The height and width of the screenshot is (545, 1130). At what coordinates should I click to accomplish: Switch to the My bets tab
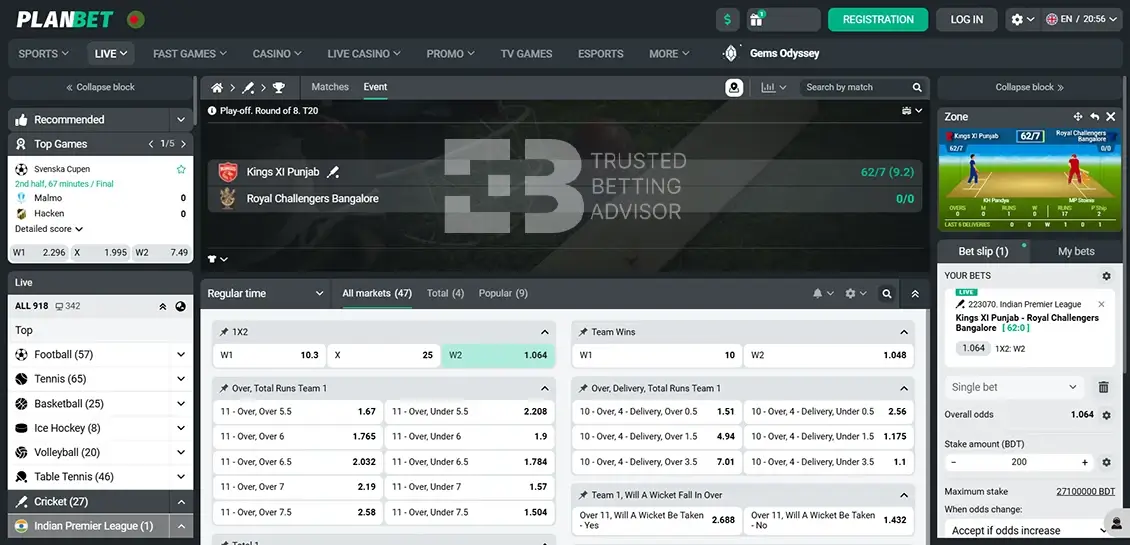point(1076,252)
